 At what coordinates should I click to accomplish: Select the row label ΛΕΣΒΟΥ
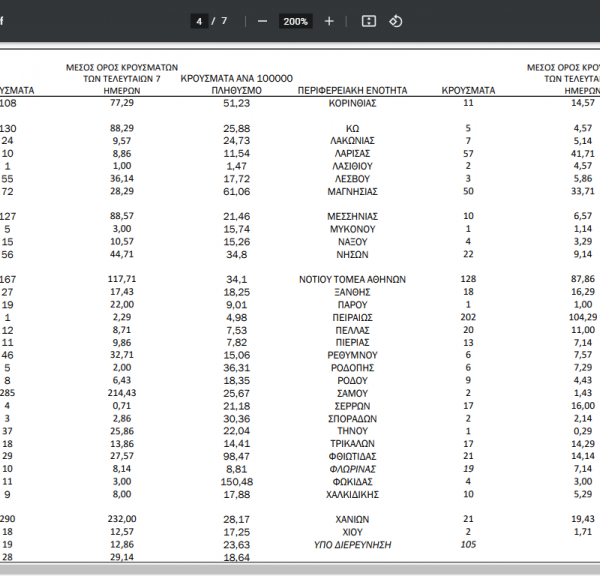tap(352, 179)
